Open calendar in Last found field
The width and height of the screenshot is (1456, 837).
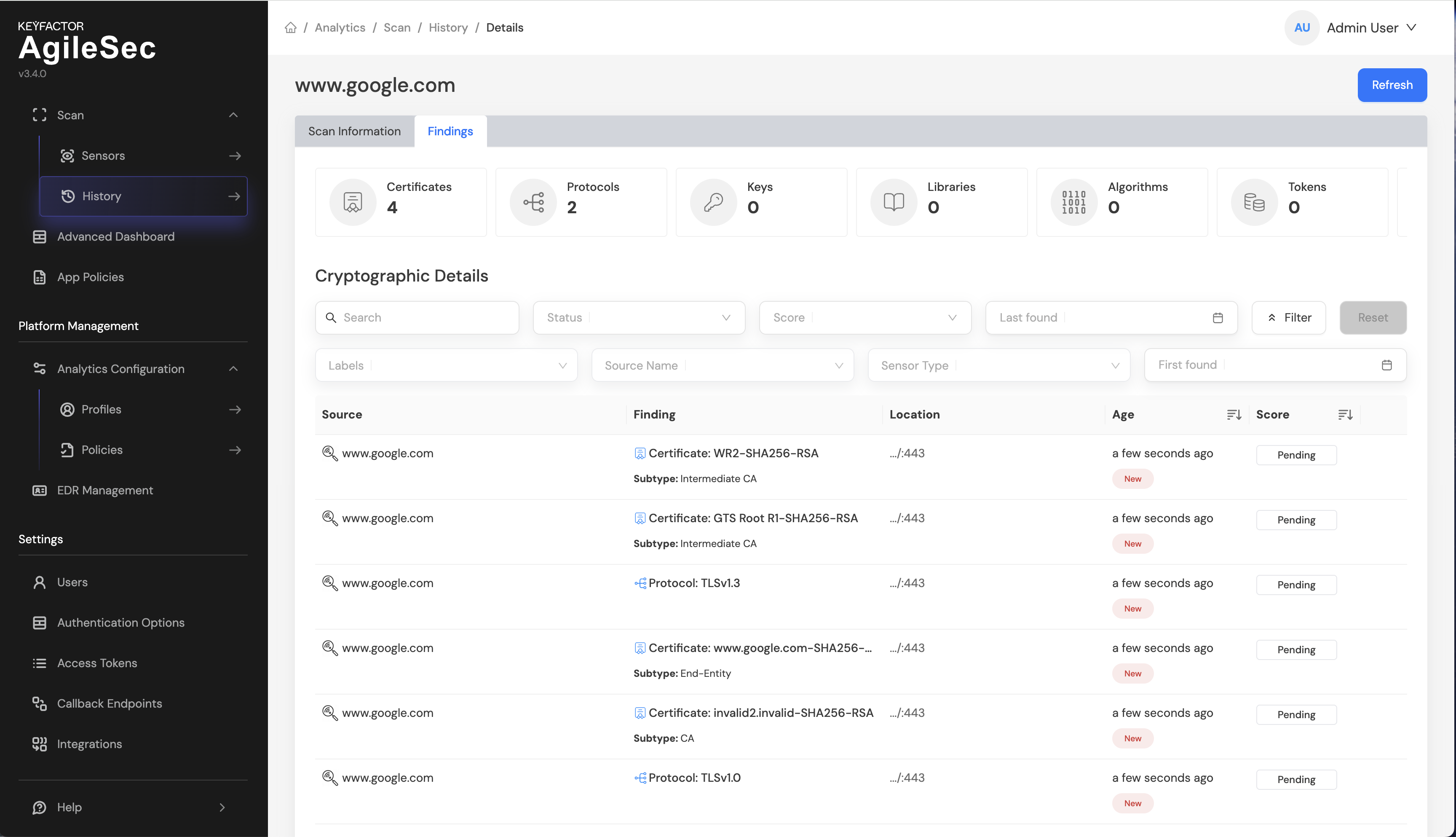(x=1218, y=318)
